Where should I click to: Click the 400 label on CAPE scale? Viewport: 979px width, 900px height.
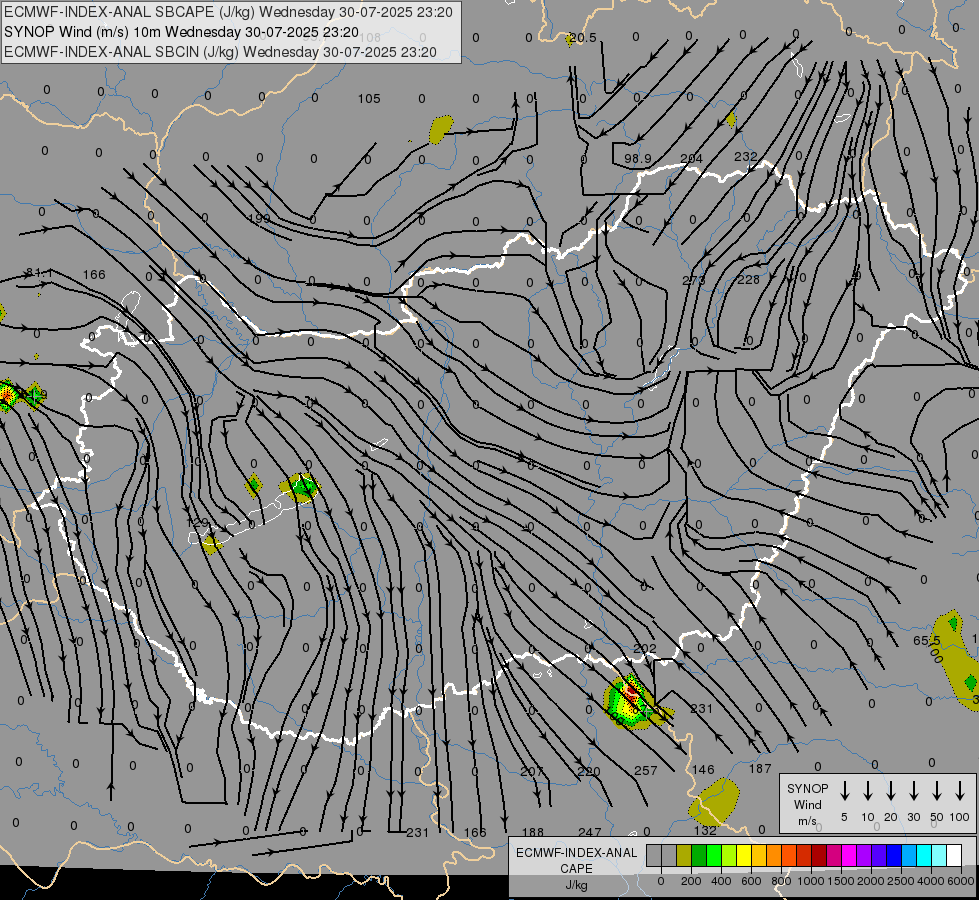[x=721, y=881]
